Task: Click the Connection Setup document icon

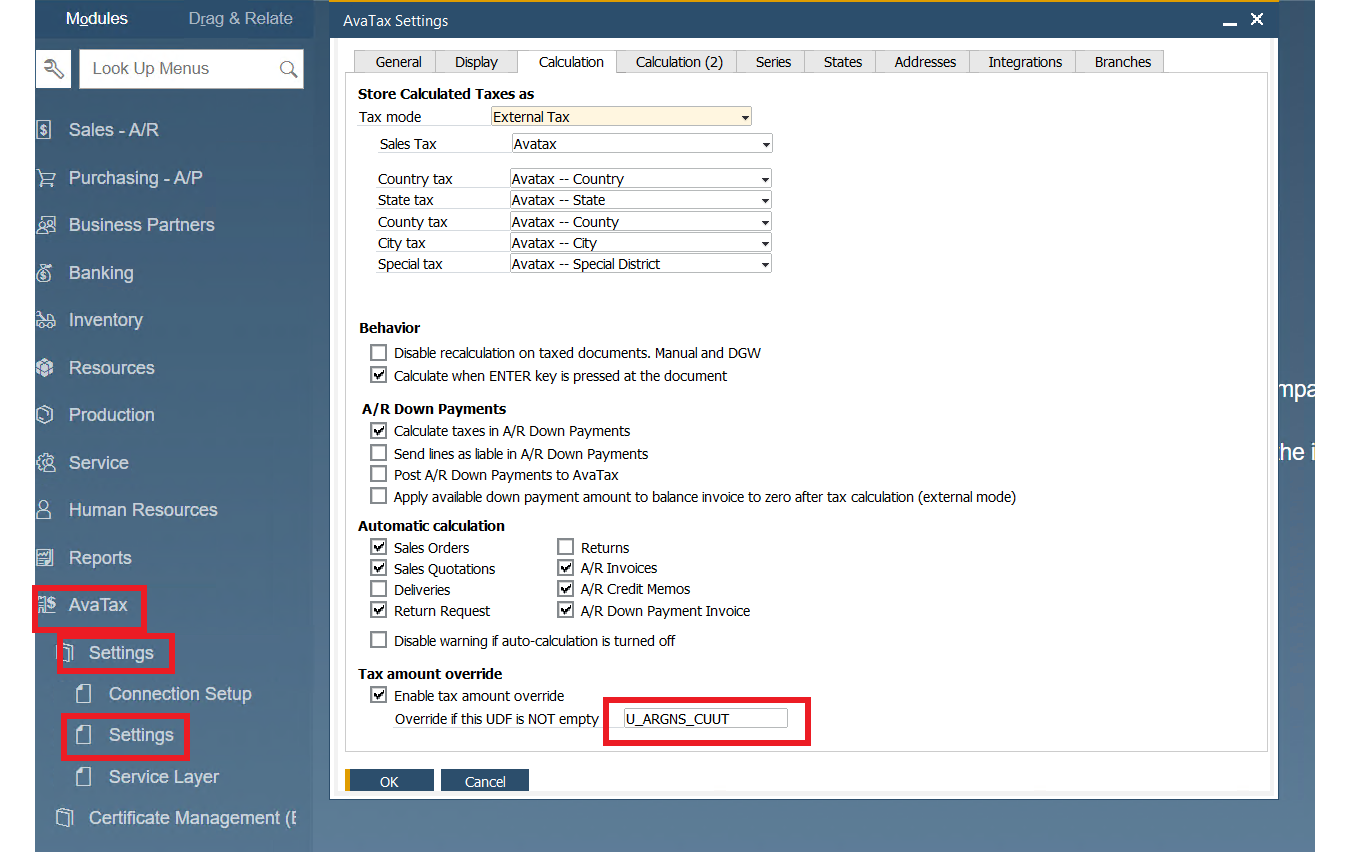Action: pos(85,694)
